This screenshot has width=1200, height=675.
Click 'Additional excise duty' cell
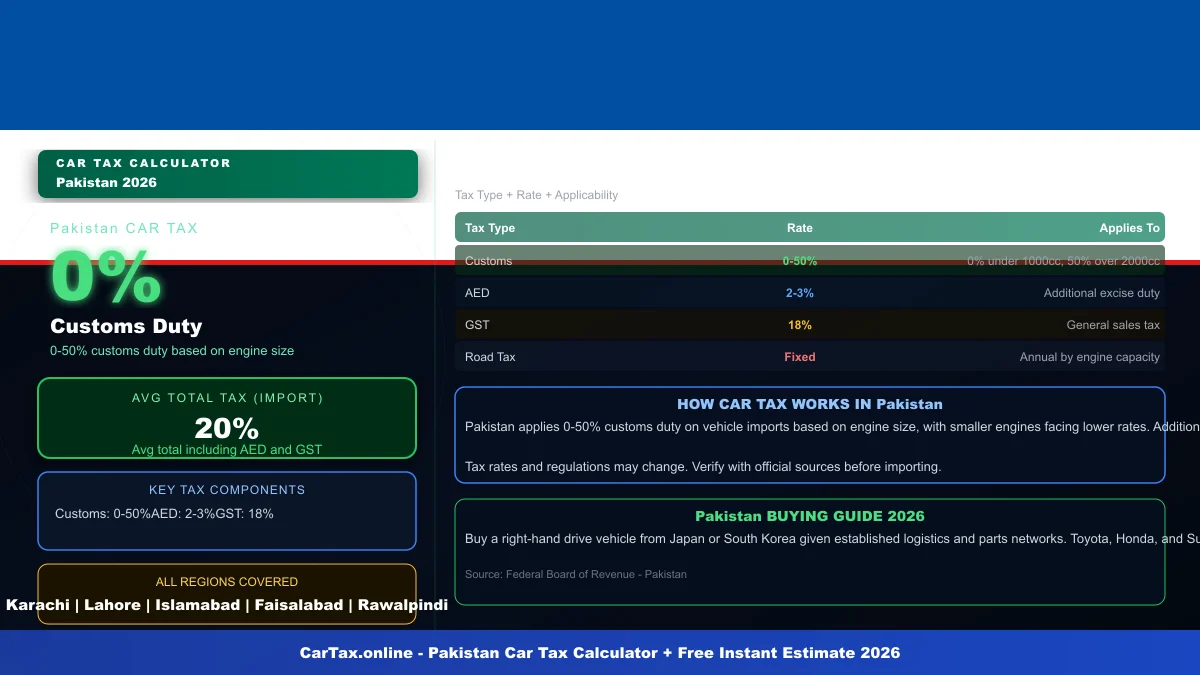coord(1102,293)
